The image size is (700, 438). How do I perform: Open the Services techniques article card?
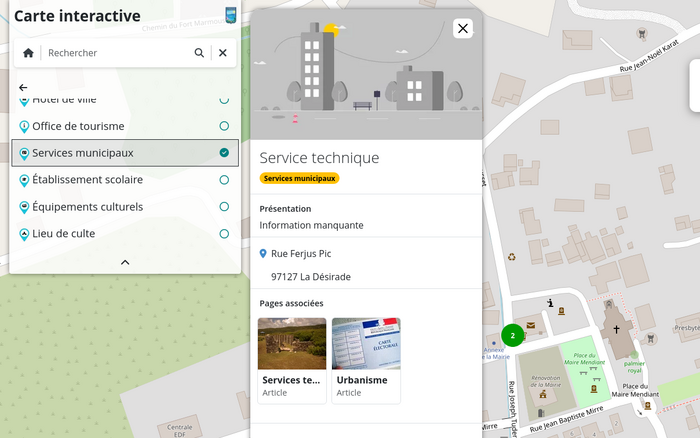(x=292, y=360)
